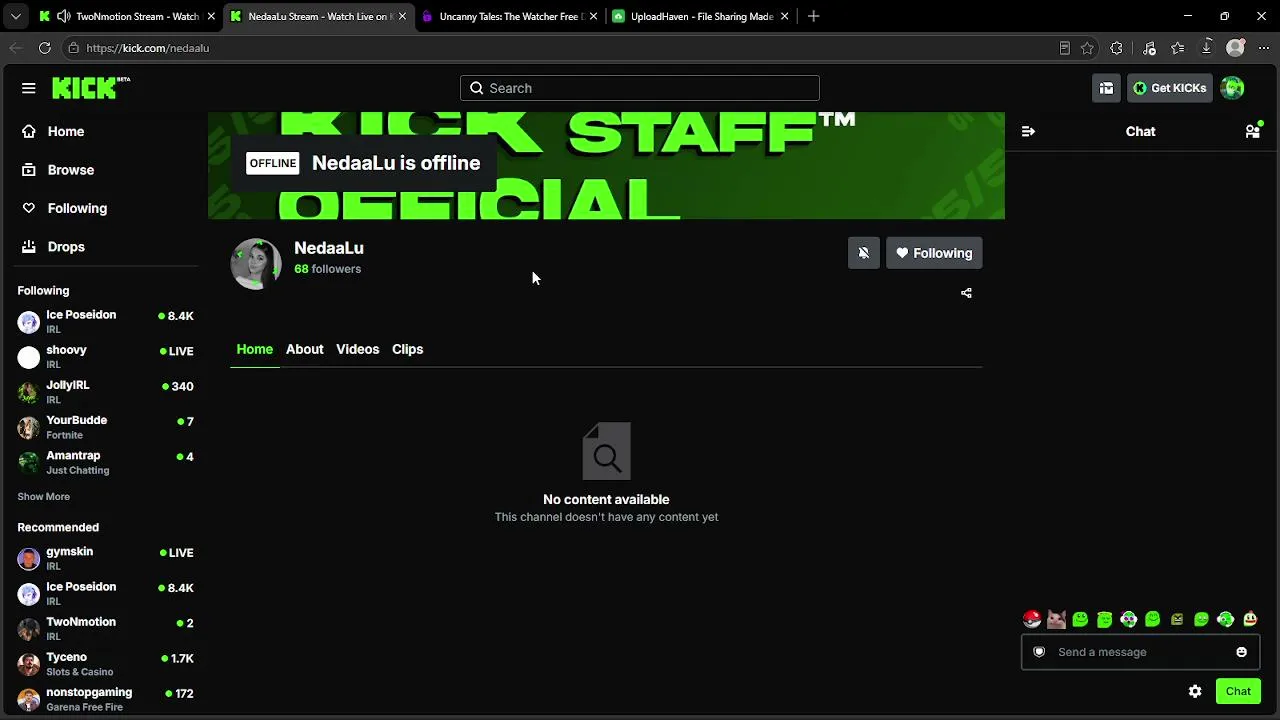Open Tyceno Slots & Casino channel
Screen dimensions: 1280x720
pos(105,664)
